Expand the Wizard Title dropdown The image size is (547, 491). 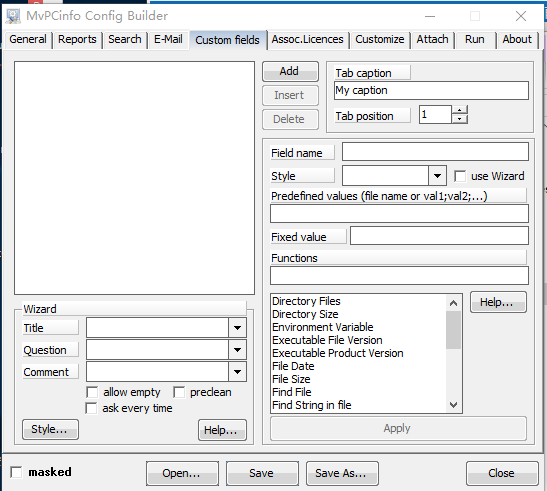[x=238, y=328]
